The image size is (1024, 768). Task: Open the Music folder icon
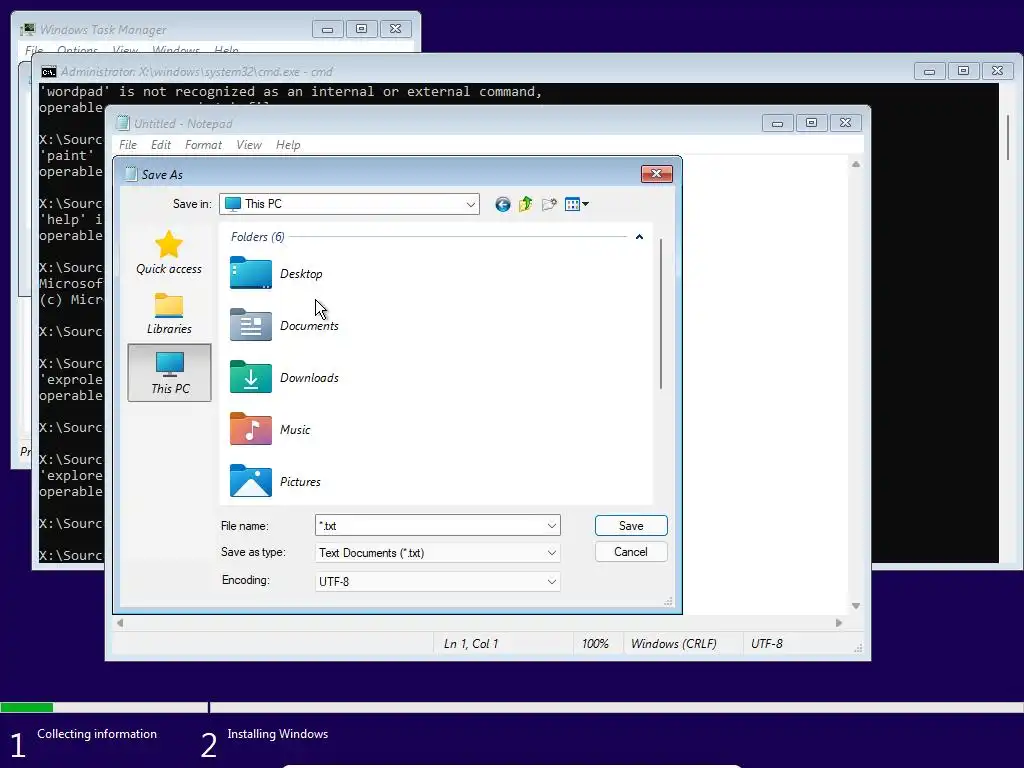(251, 429)
